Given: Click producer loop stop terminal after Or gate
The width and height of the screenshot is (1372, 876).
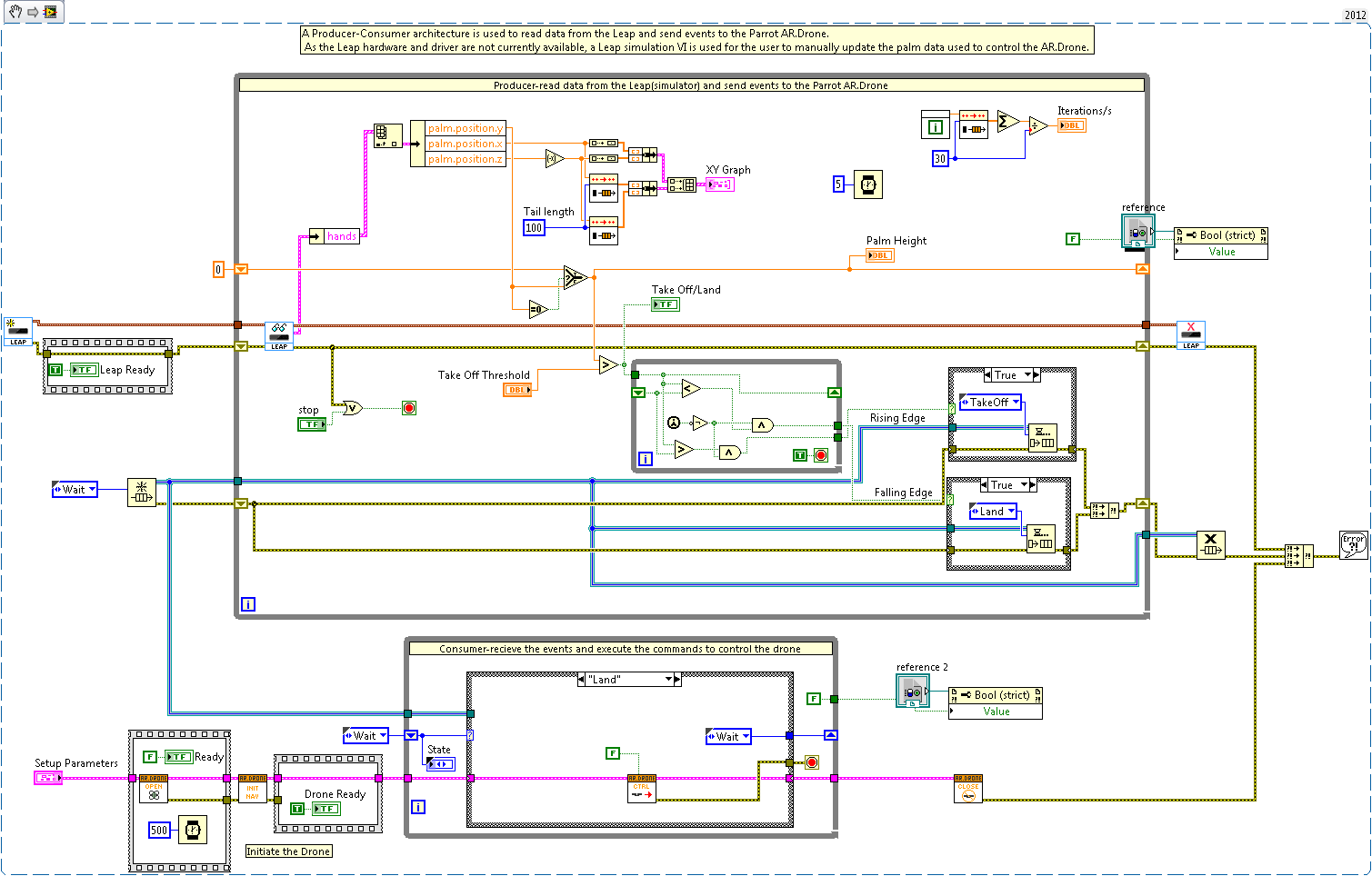Looking at the screenshot, I should tap(409, 408).
